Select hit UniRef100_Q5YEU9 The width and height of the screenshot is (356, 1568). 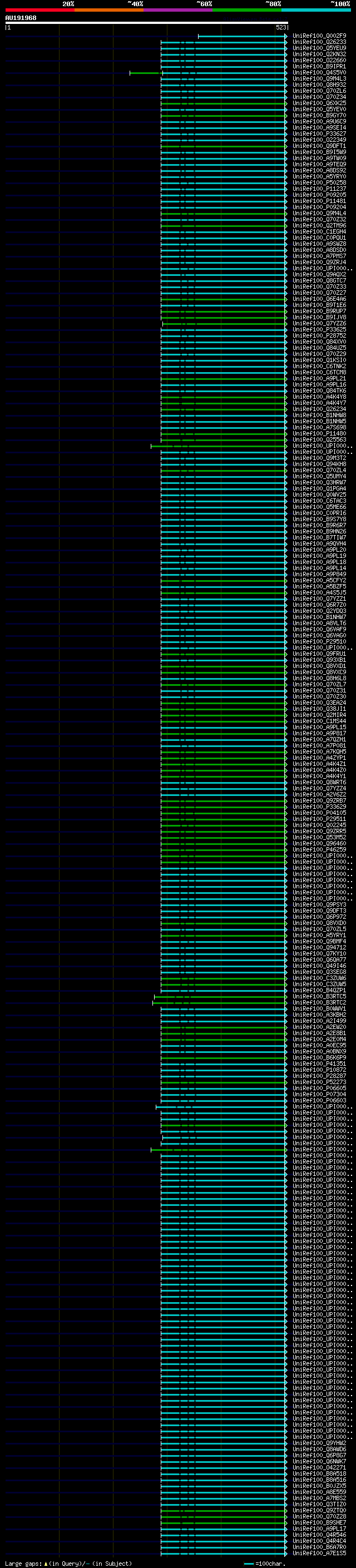pyautogui.click(x=319, y=48)
